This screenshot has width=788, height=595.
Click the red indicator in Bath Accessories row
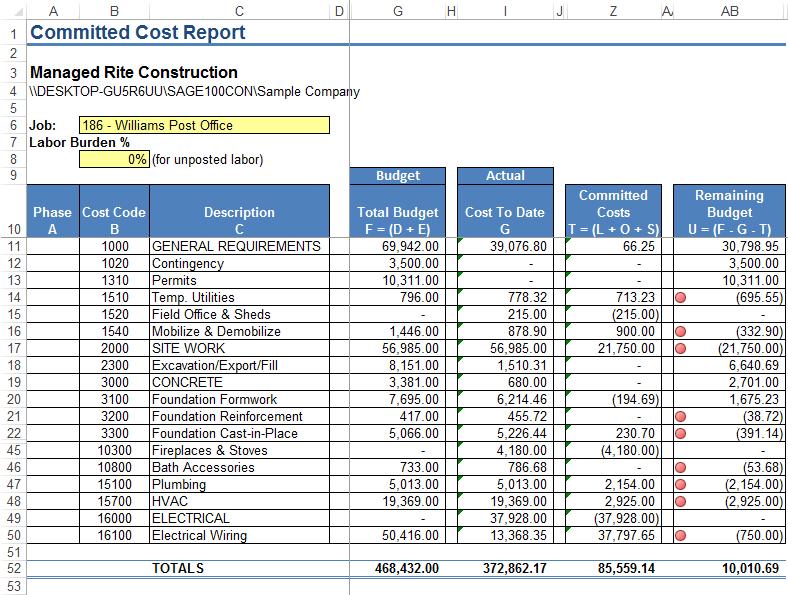[x=680, y=468]
